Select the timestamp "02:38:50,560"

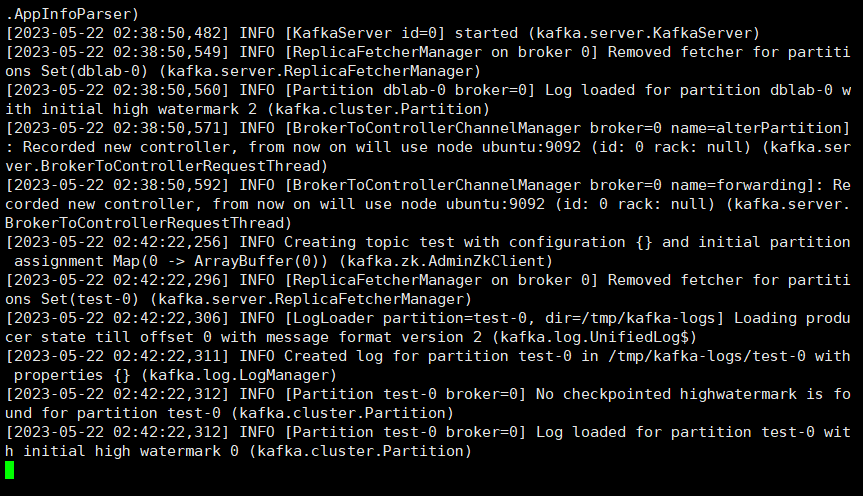coord(167,90)
